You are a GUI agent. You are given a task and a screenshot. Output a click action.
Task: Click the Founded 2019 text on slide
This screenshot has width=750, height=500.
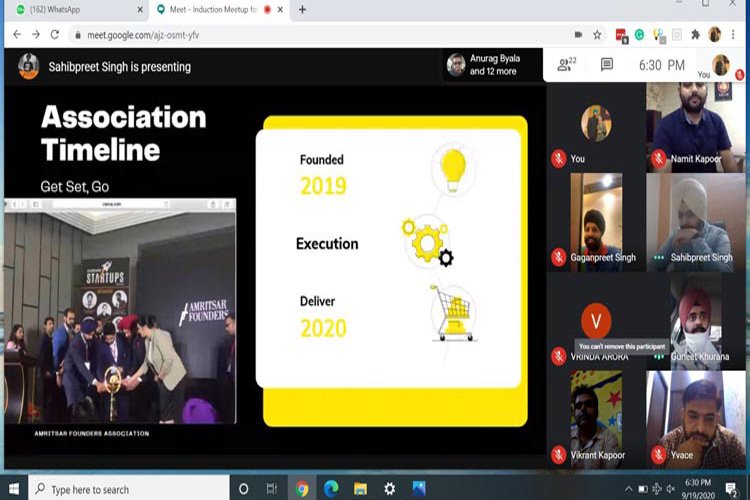click(x=322, y=175)
